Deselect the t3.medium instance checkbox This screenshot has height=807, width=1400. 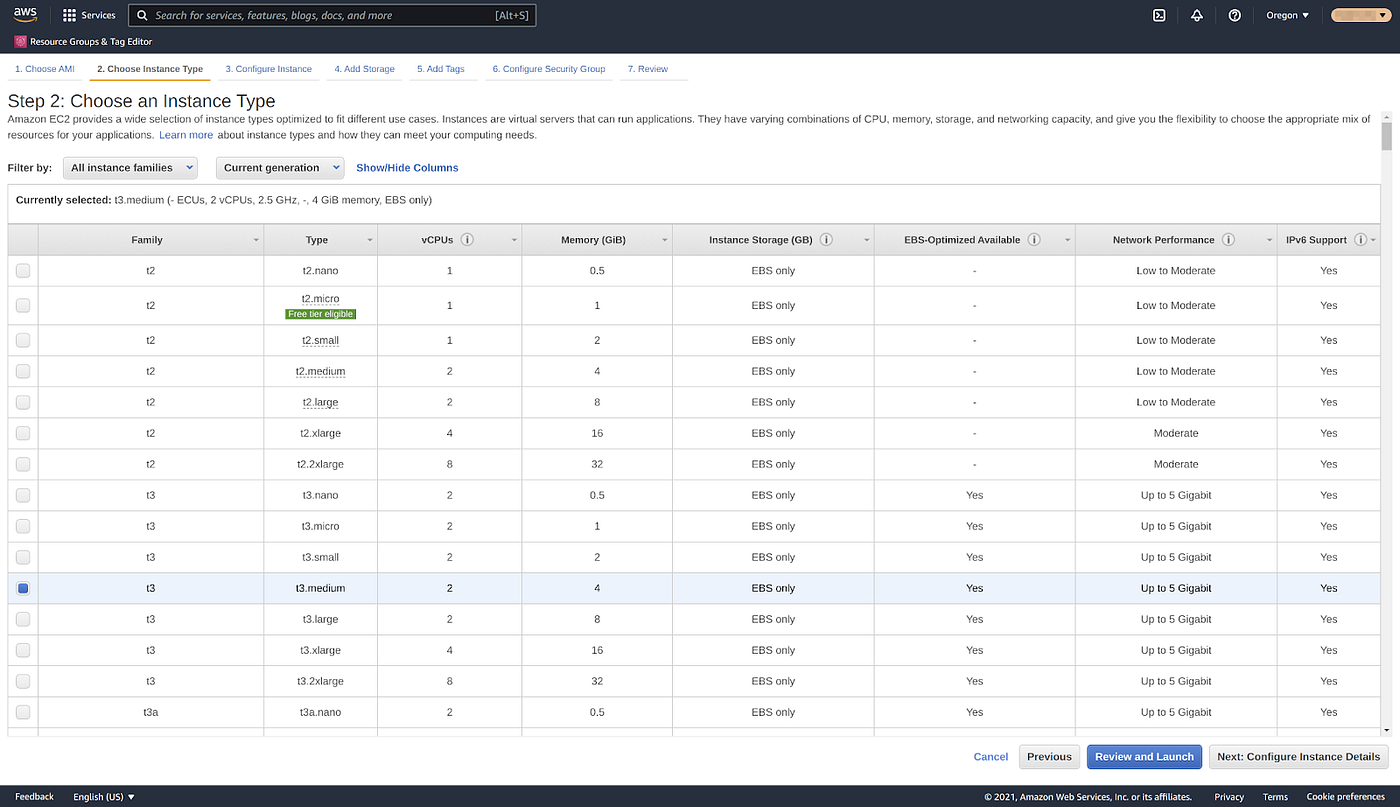click(x=23, y=588)
